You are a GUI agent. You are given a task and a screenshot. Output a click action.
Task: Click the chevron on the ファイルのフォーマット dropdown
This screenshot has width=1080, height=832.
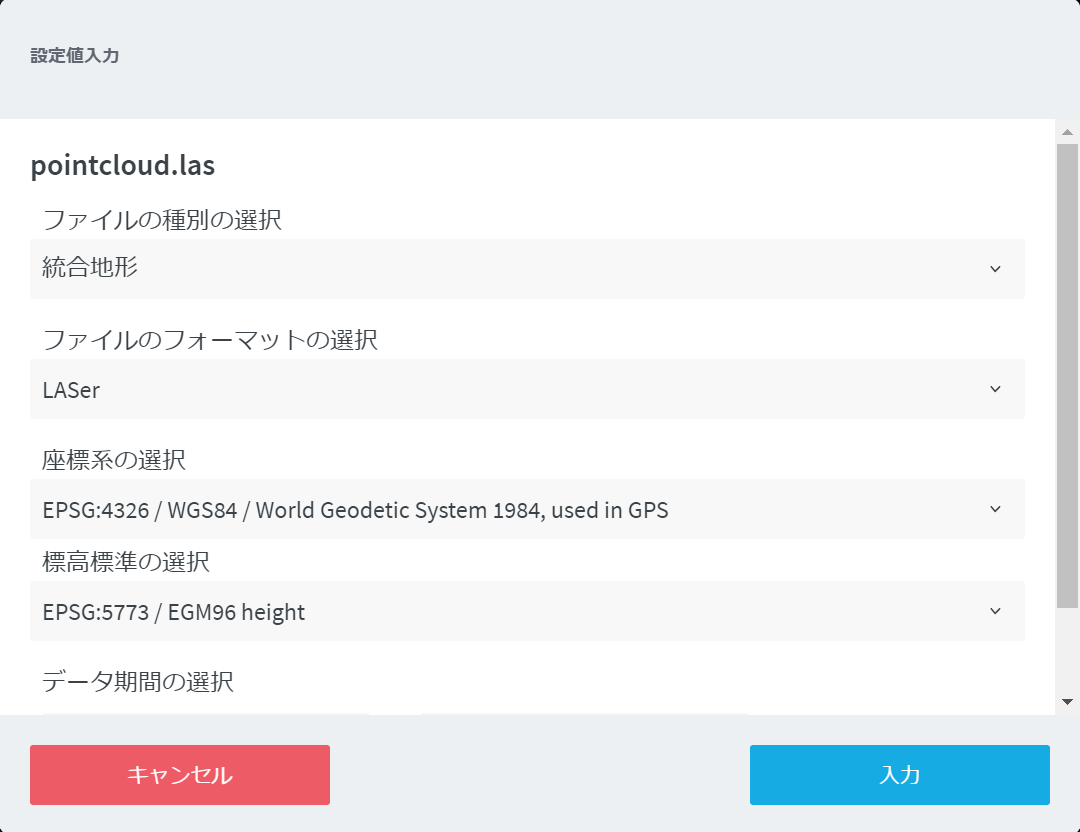point(995,390)
